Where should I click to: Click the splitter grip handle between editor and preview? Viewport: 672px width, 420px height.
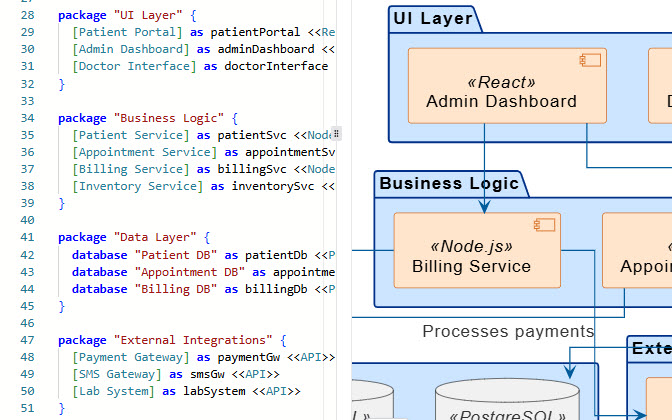click(x=336, y=134)
